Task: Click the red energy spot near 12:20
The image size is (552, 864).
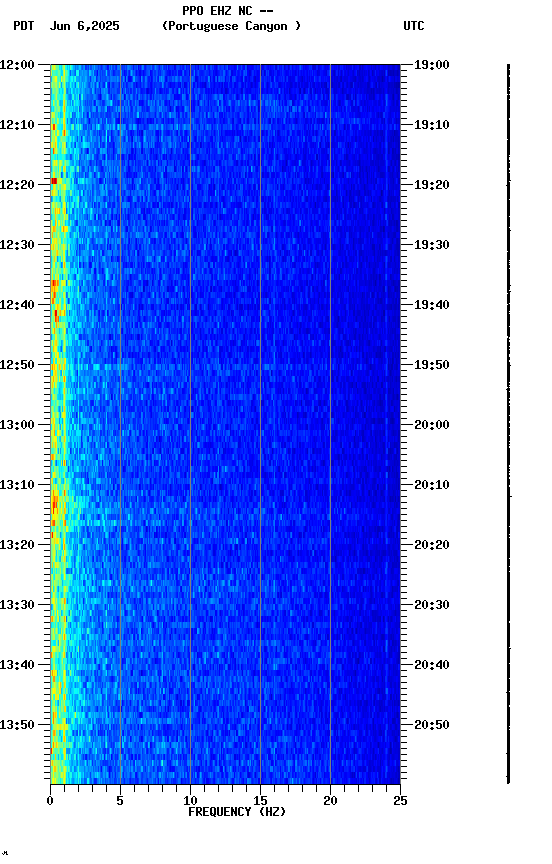Action: pos(54,181)
